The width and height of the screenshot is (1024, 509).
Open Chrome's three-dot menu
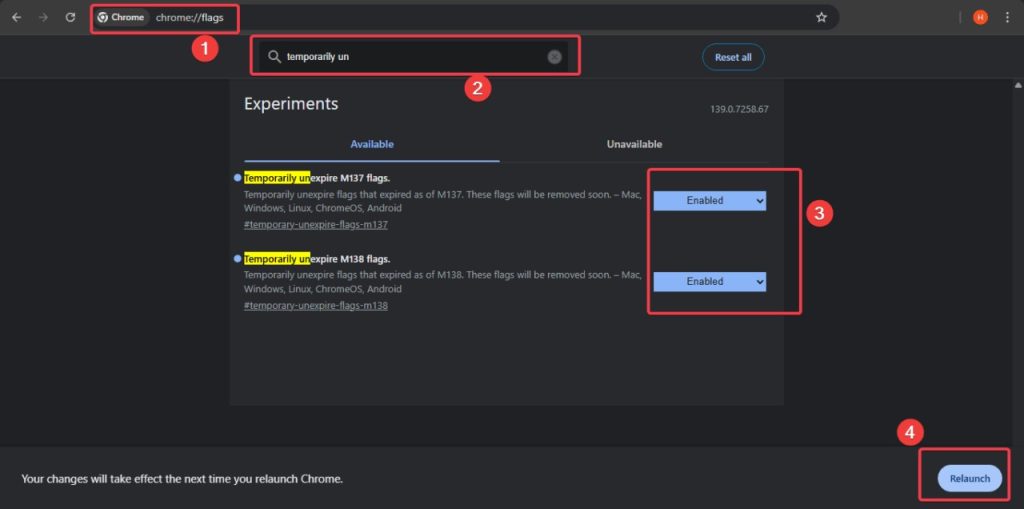[1007, 17]
